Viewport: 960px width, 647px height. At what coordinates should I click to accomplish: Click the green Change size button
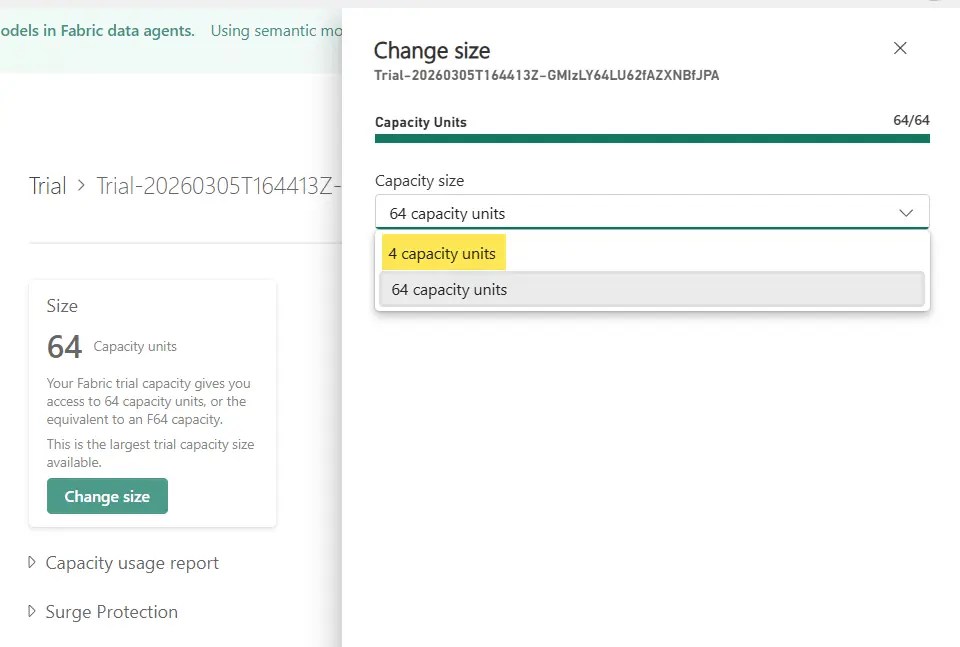point(107,496)
